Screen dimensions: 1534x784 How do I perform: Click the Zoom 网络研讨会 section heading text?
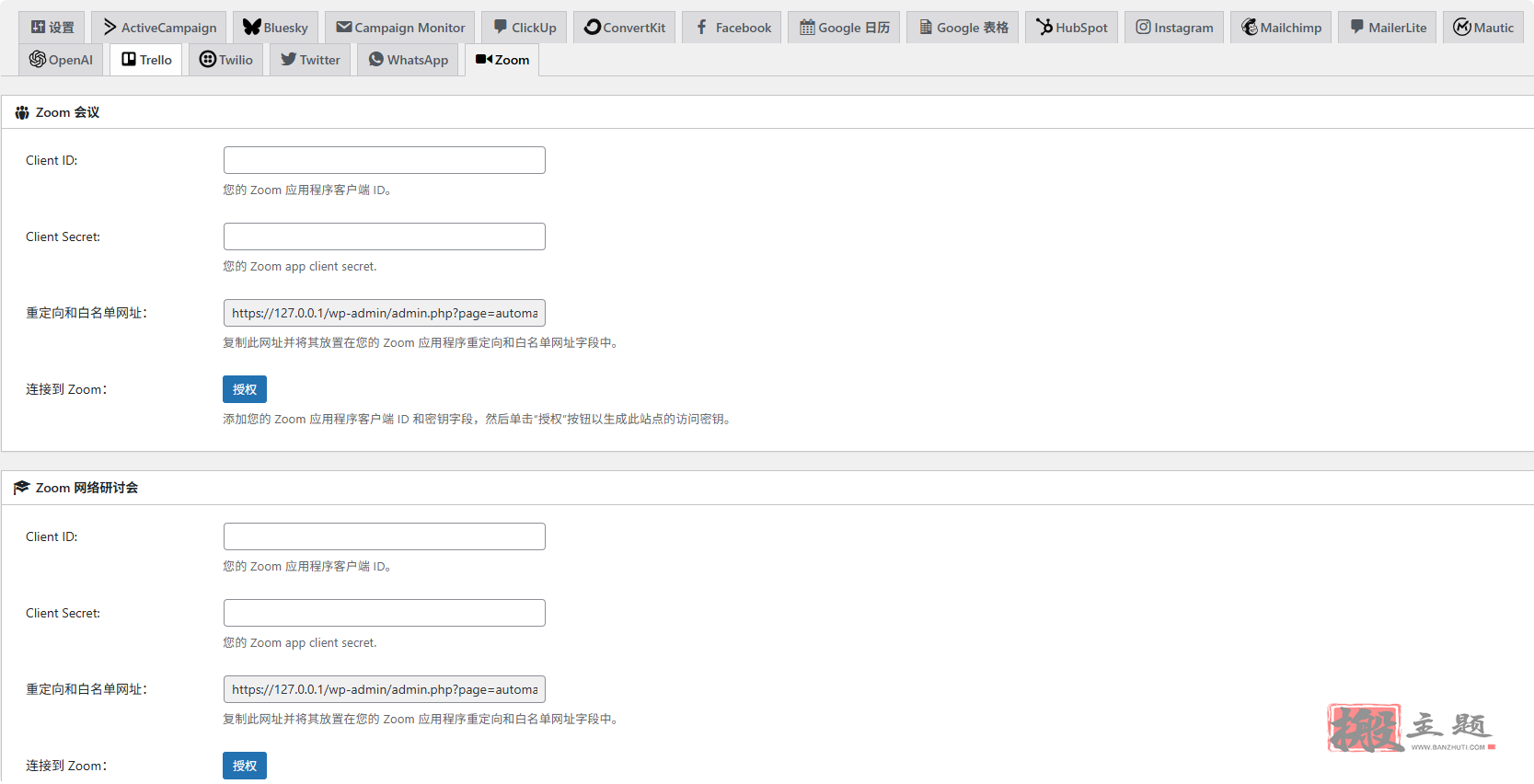click(87, 488)
